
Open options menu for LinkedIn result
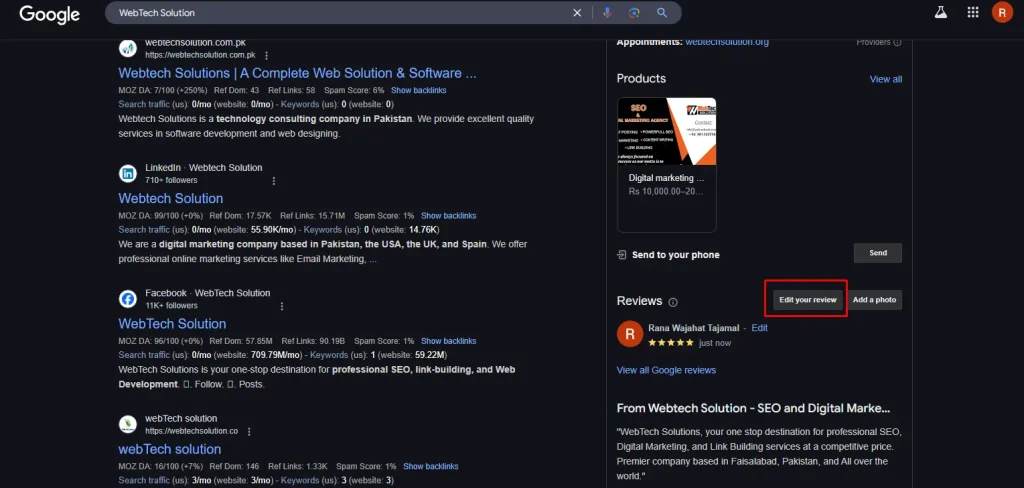click(x=274, y=180)
